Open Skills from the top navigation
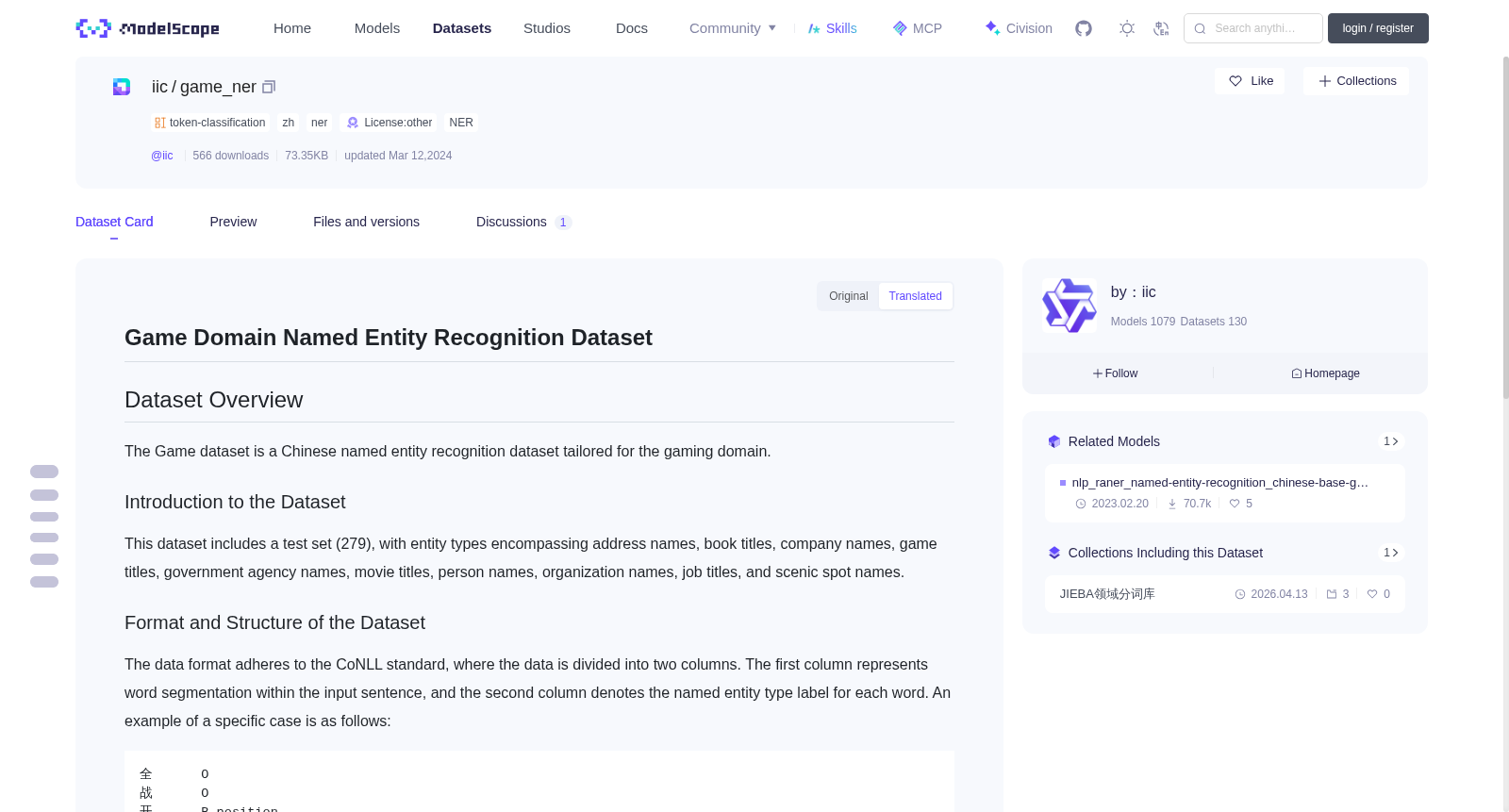1509x812 pixels. (x=833, y=28)
